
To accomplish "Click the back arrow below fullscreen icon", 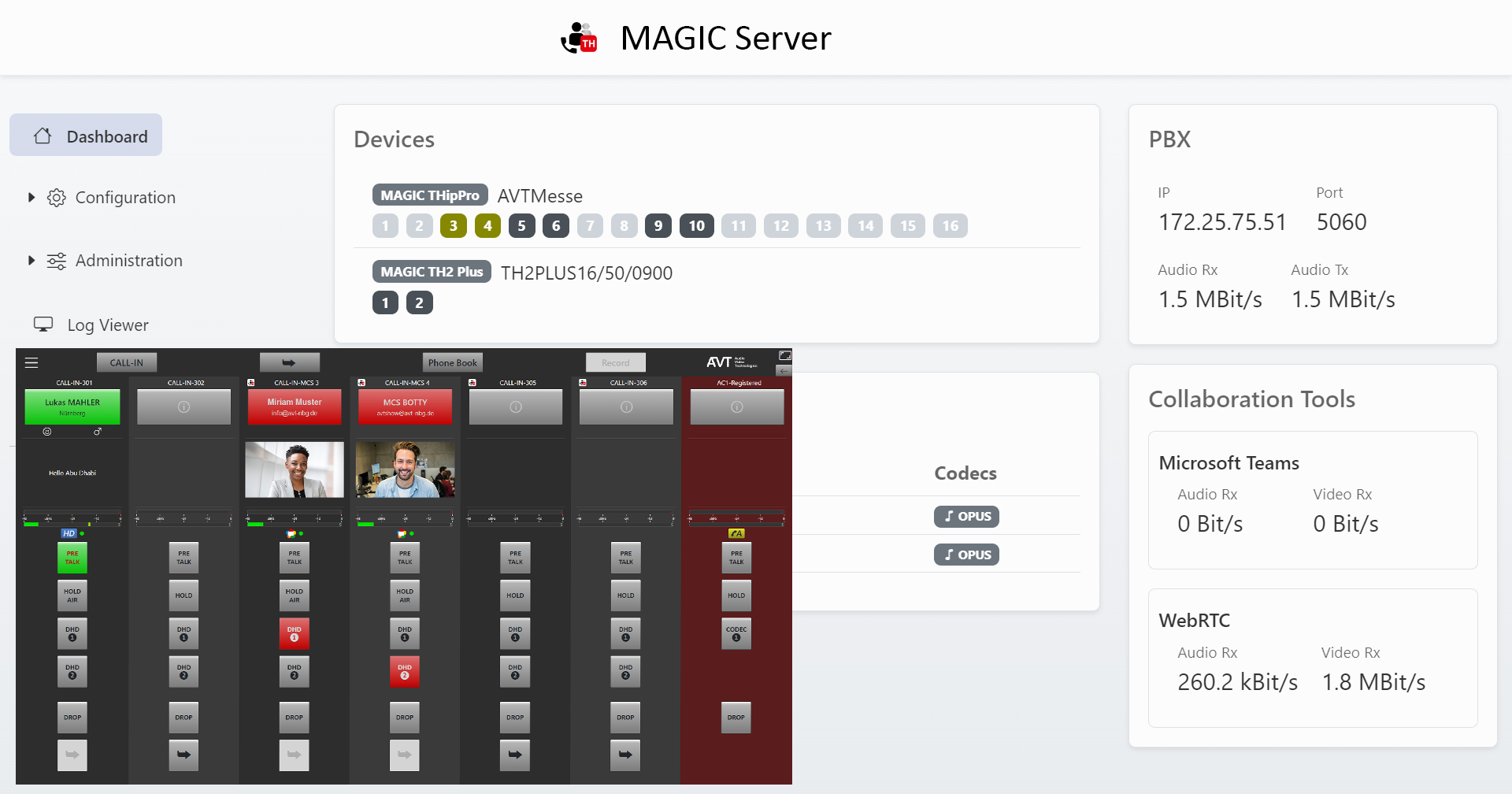I will (x=784, y=370).
